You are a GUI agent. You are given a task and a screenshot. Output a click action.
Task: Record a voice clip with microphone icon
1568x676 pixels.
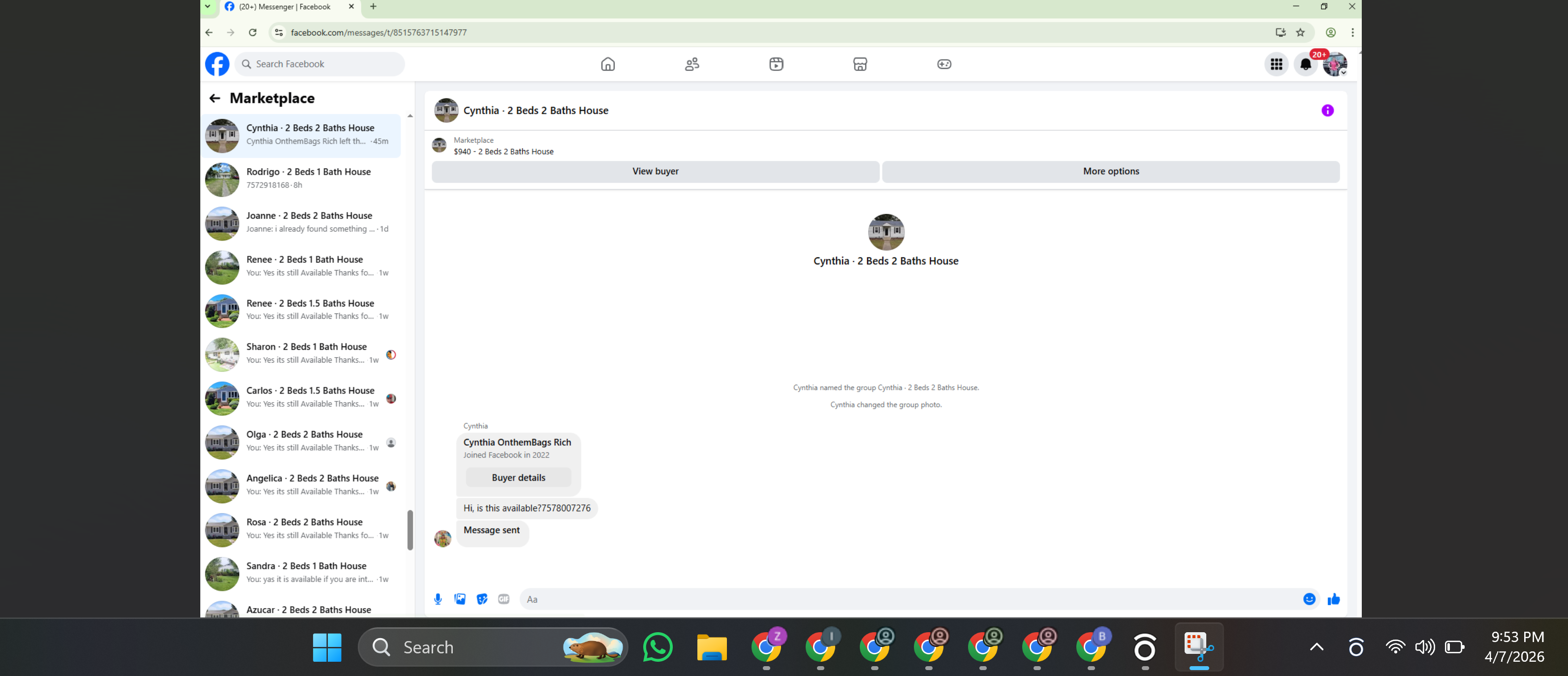point(438,599)
